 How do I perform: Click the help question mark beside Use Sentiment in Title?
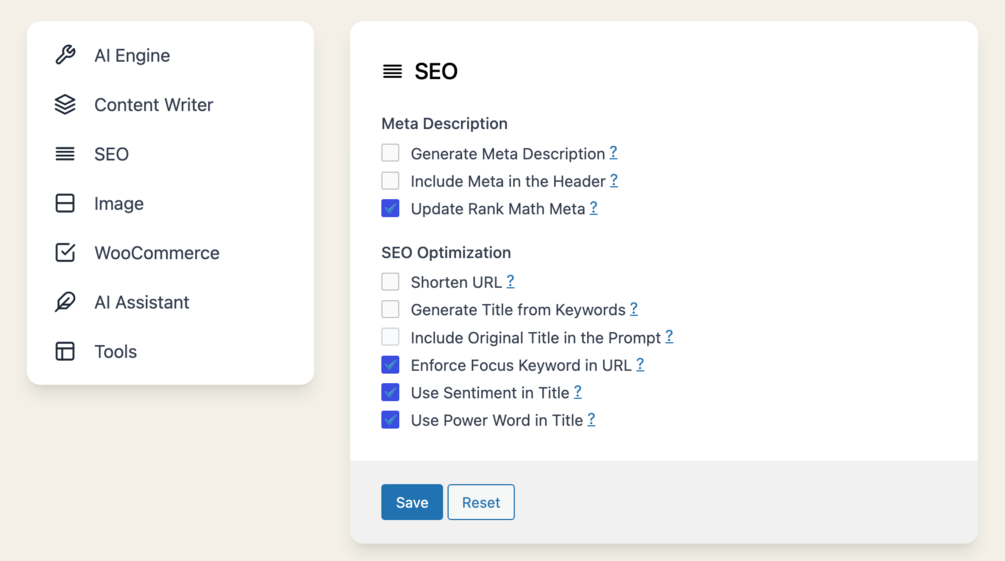click(x=578, y=392)
